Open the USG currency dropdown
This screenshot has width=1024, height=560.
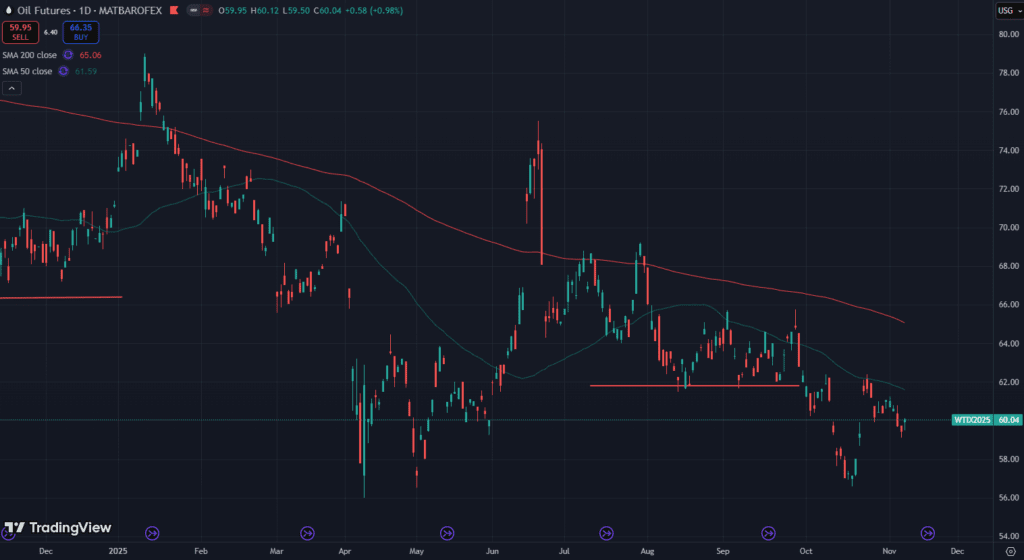pos(1006,11)
